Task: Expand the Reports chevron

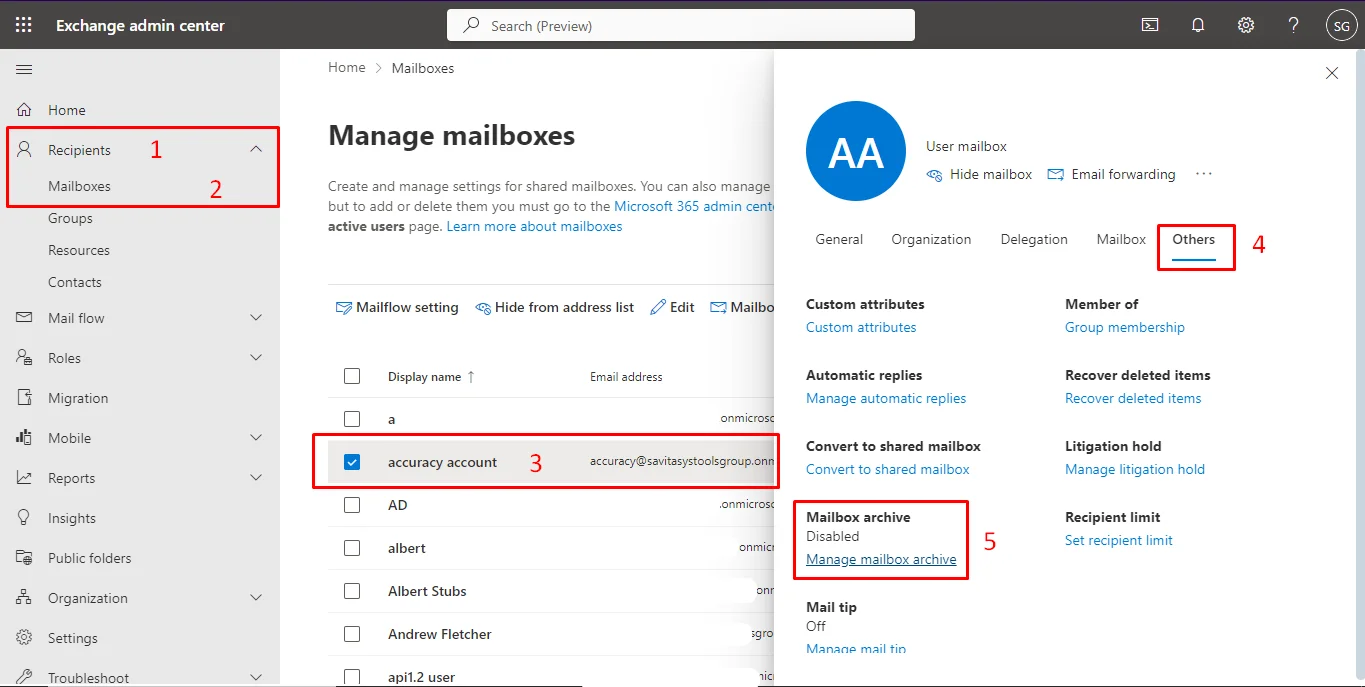Action: click(256, 478)
